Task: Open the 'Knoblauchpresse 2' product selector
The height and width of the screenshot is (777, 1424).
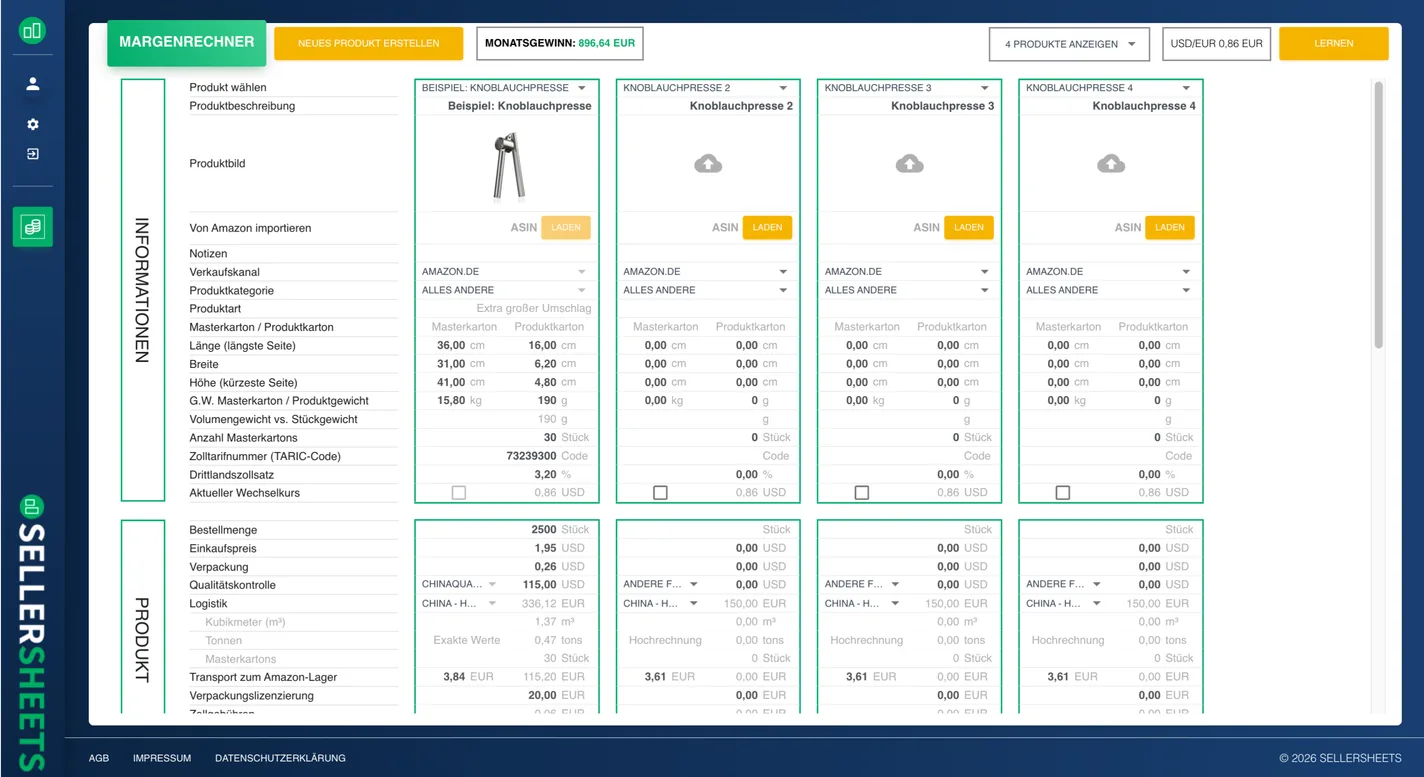Action: point(707,88)
